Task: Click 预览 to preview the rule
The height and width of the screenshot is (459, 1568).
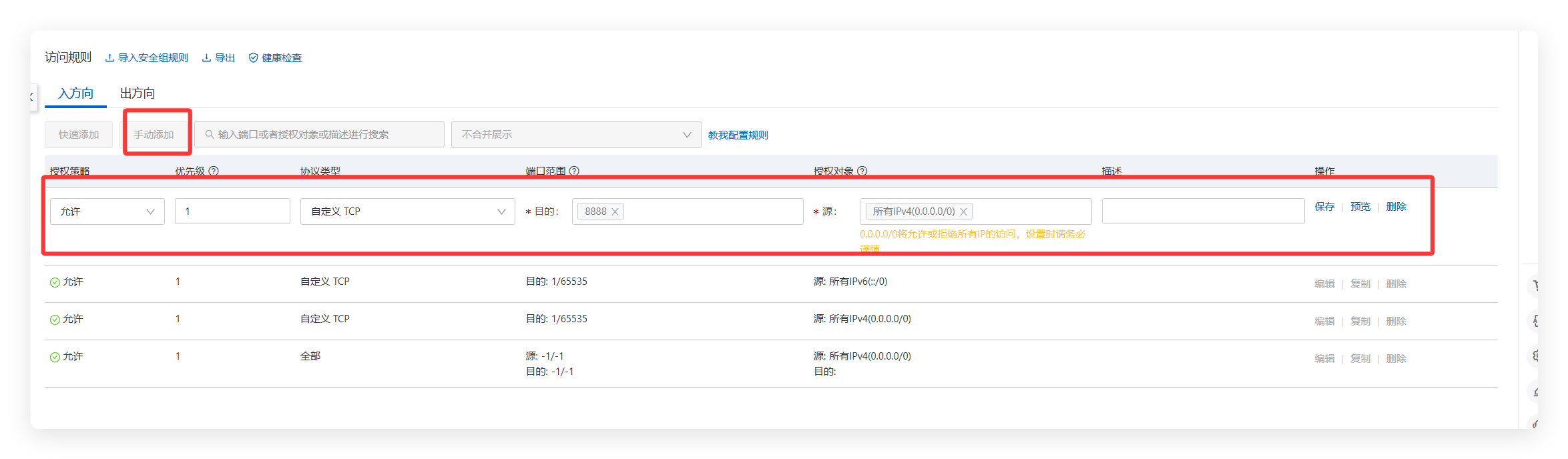Action: pos(1360,207)
